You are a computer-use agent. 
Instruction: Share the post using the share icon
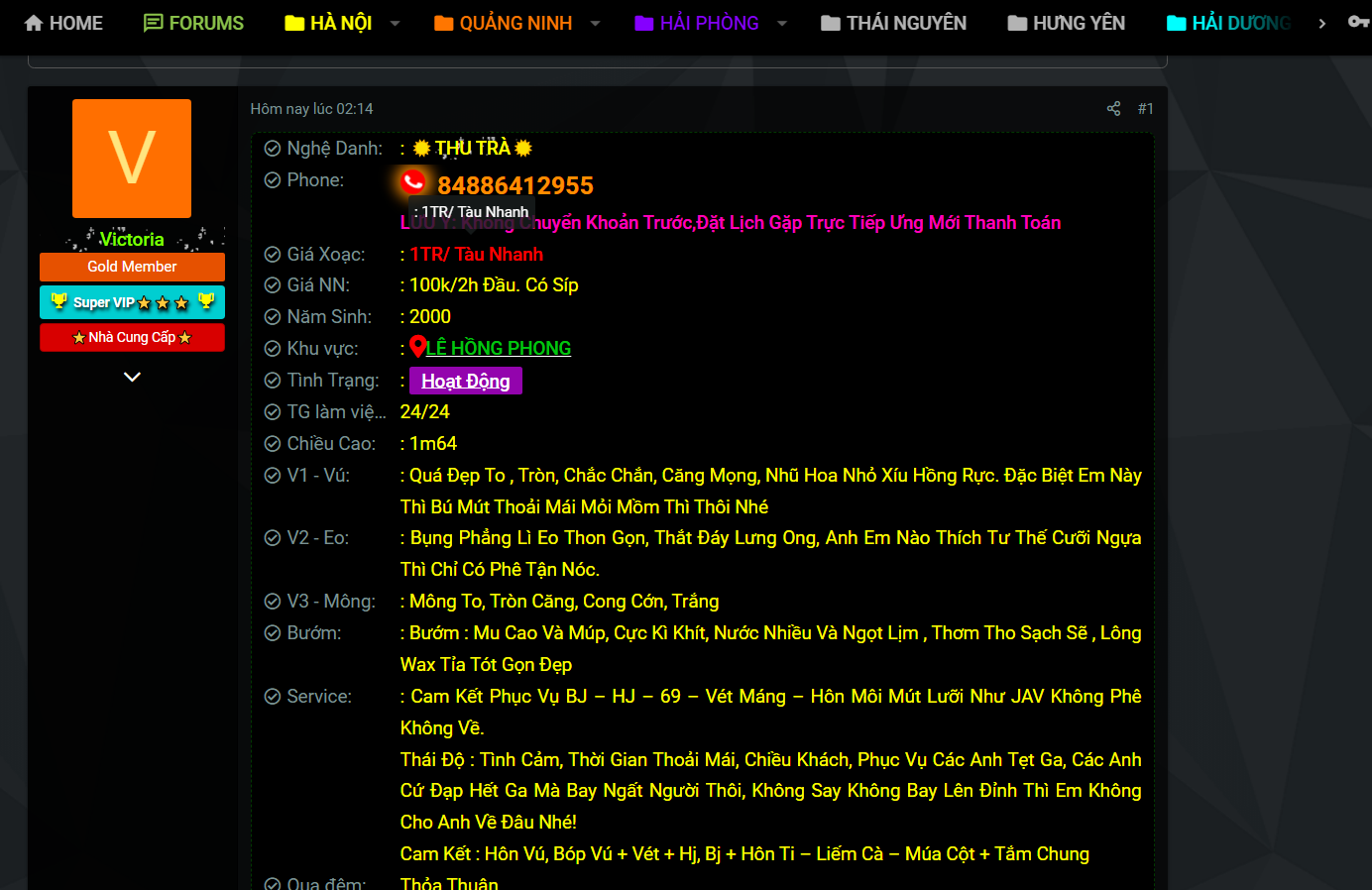1113,109
